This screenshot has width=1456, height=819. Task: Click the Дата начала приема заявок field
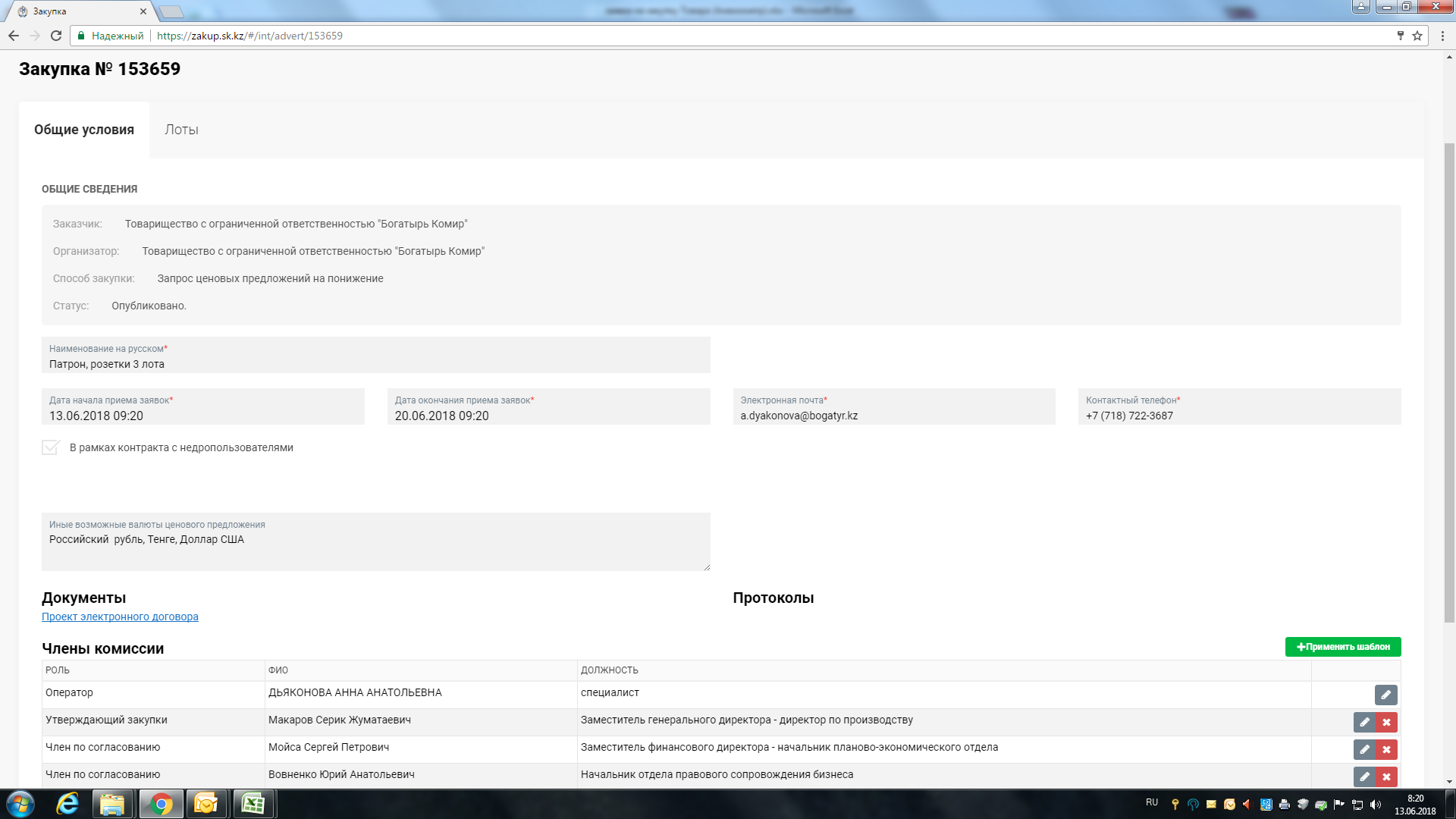(x=203, y=406)
